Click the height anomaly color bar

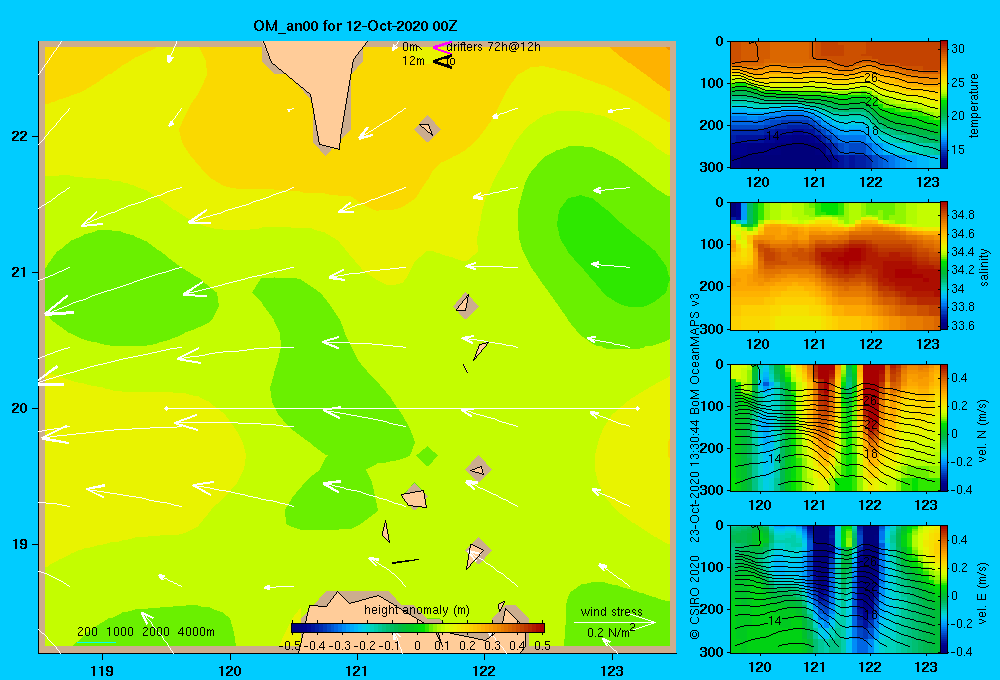click(418, 628)
